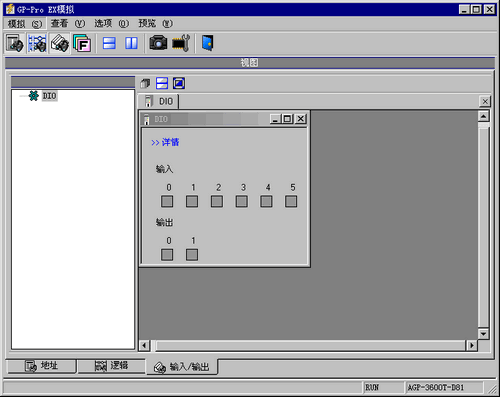Switch to the 逻辑 bottom tab
This screenshot has width=500, height=397.
pyautogui.click(x=111, y=366)
